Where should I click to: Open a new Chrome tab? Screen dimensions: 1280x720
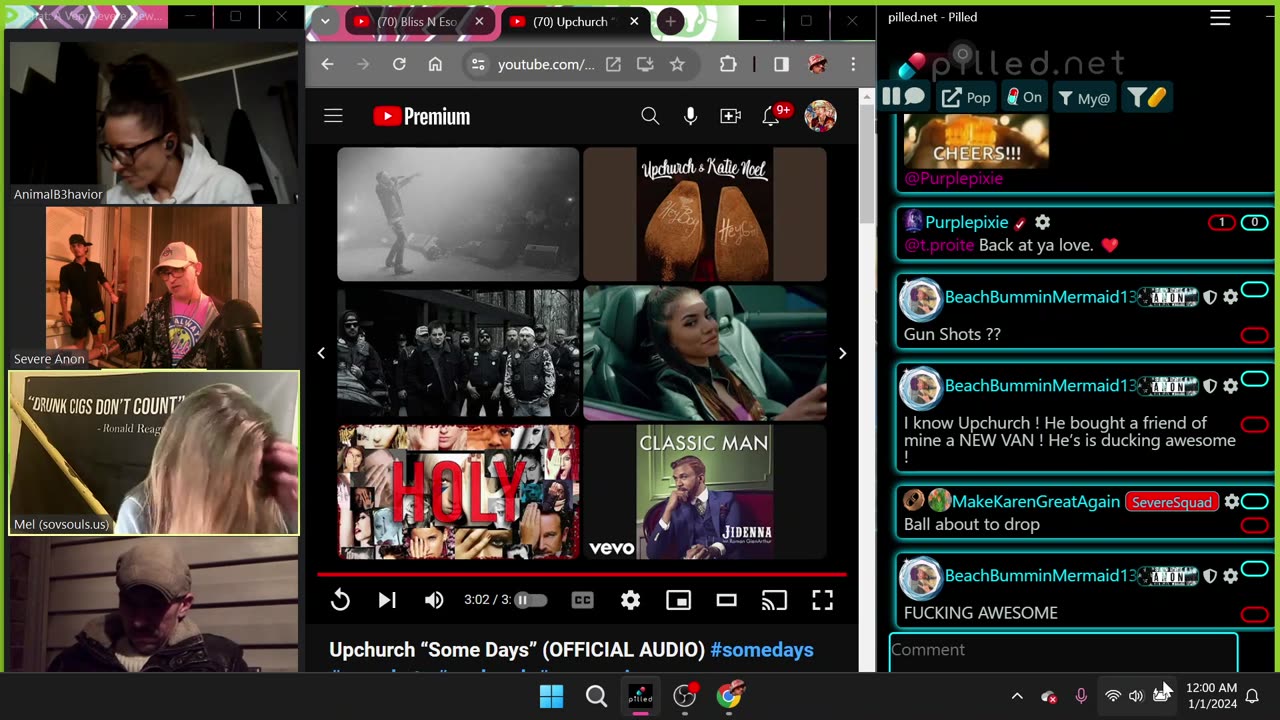pyautogui.click(x=670, y=21)
